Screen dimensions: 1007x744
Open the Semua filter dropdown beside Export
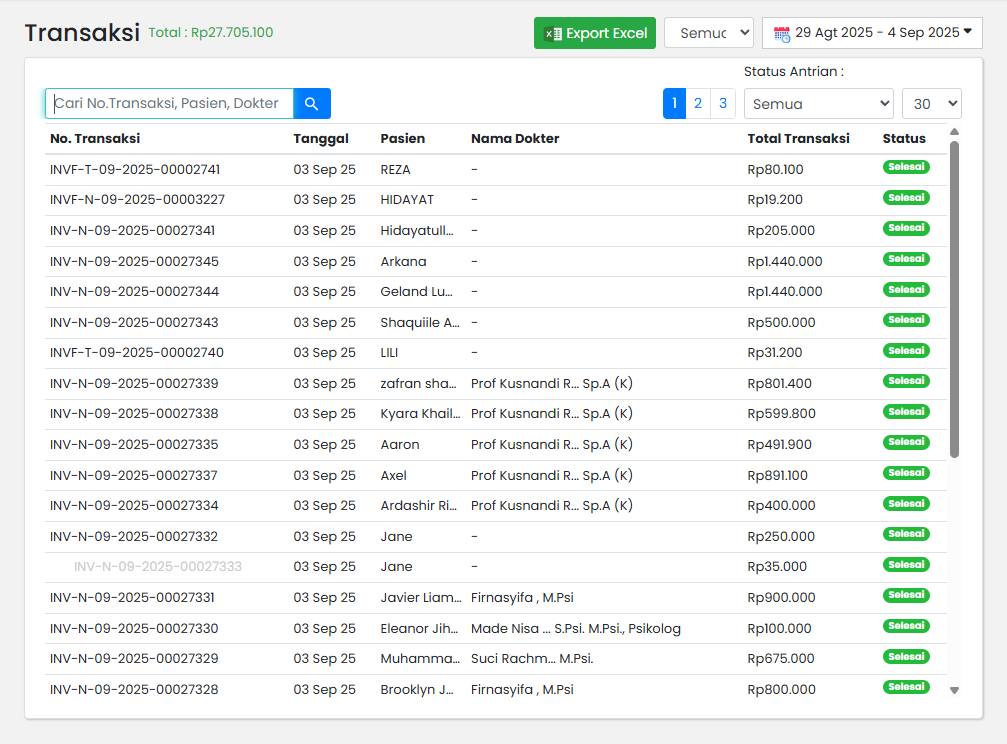[708, 33]
